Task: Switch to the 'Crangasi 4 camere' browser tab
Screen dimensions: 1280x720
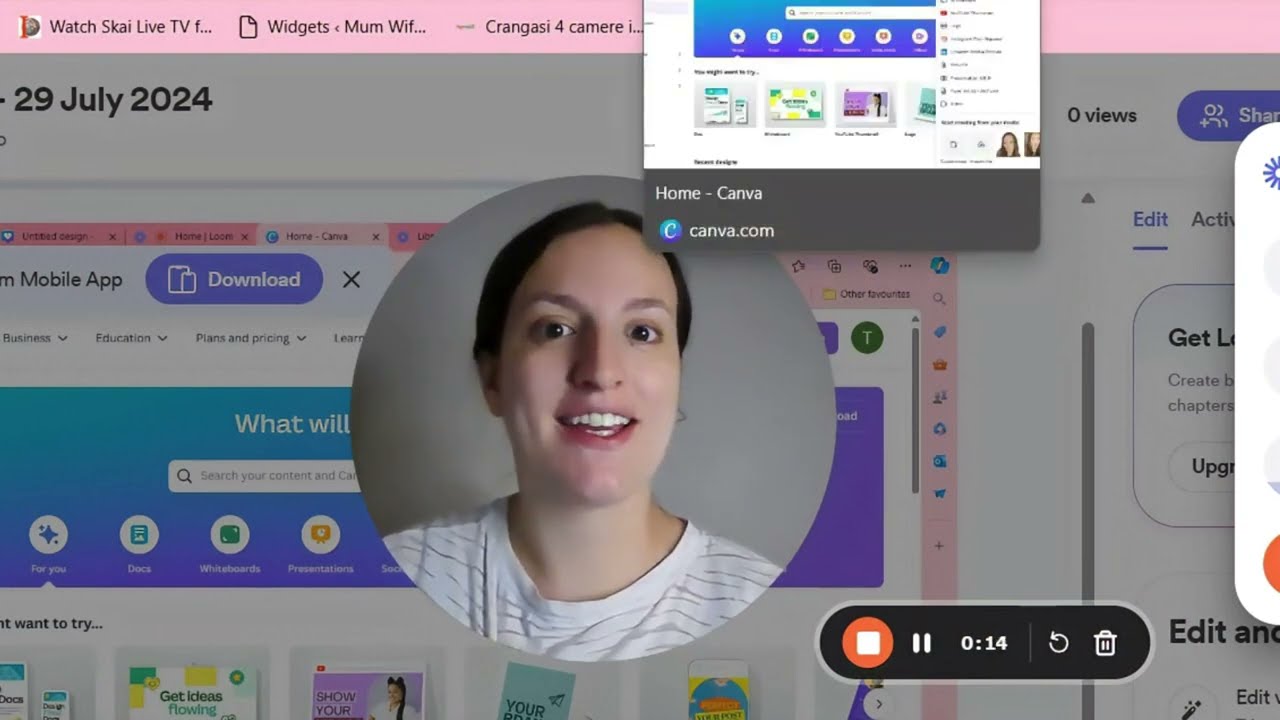Action: click(x=548, y=27)
